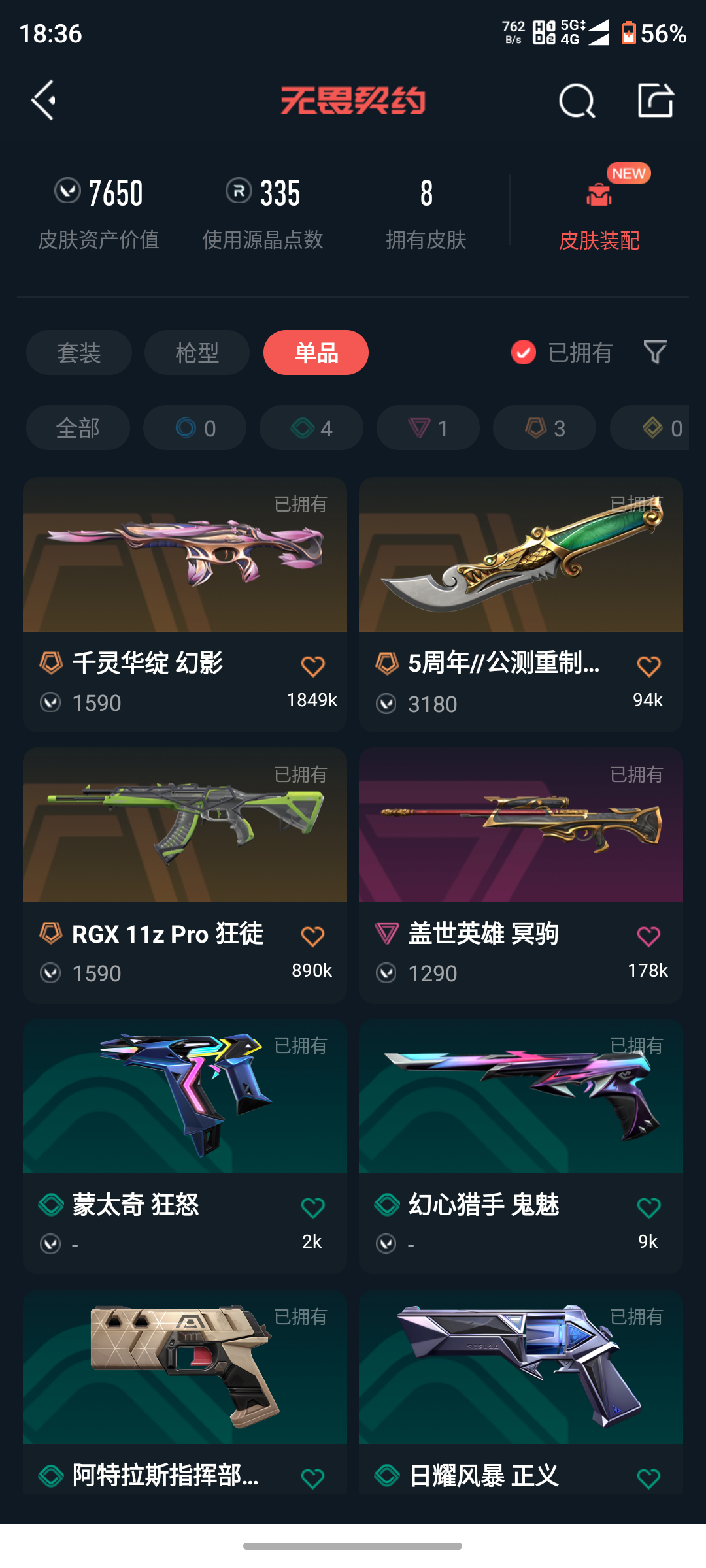Favorite 盖世英雄 冥驹 with heart icon
Image resolution: width=706 pixels, height=1568 pixels.
[648, 937]
